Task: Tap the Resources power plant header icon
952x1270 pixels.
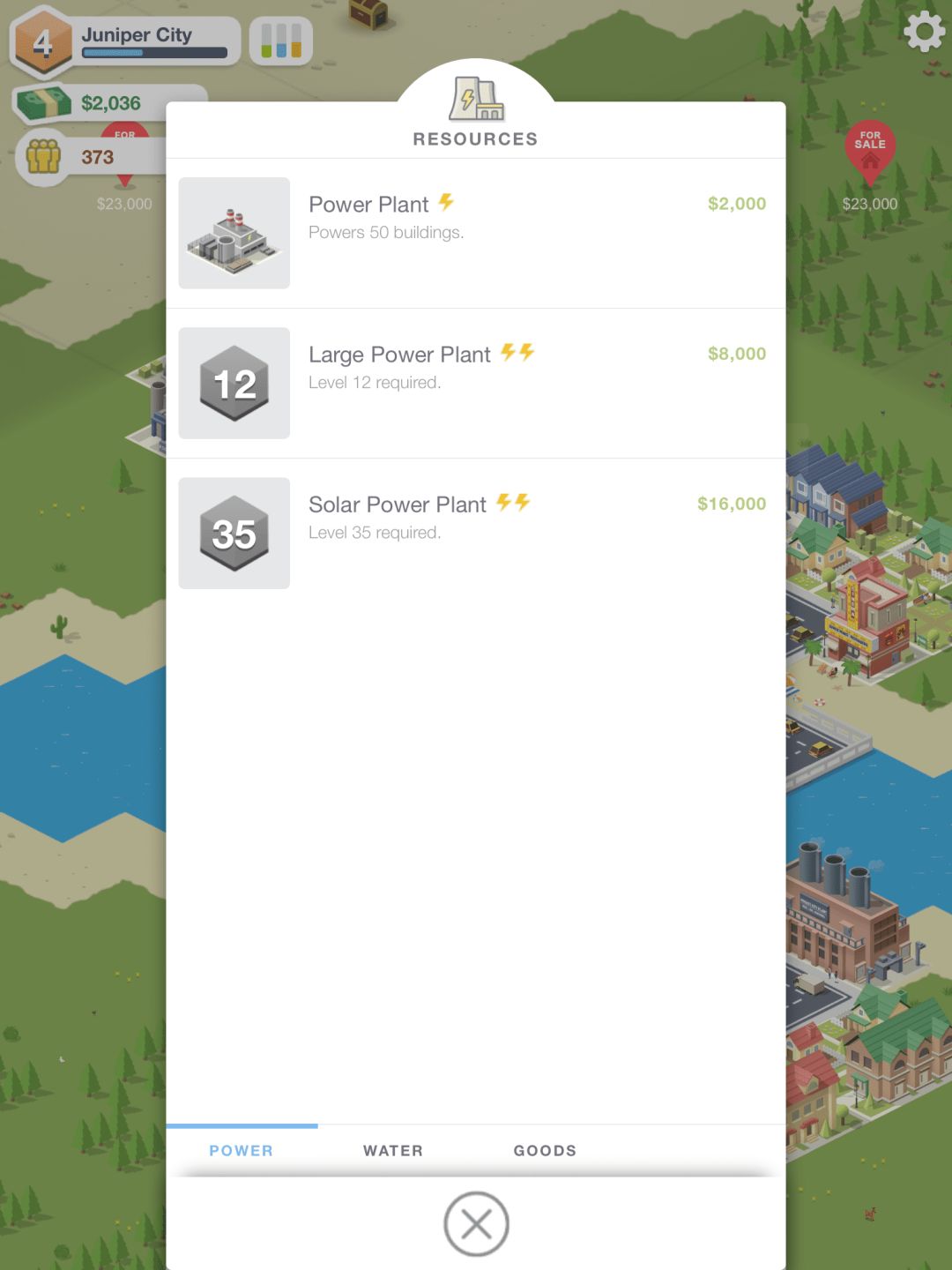Action: (476, 99)
